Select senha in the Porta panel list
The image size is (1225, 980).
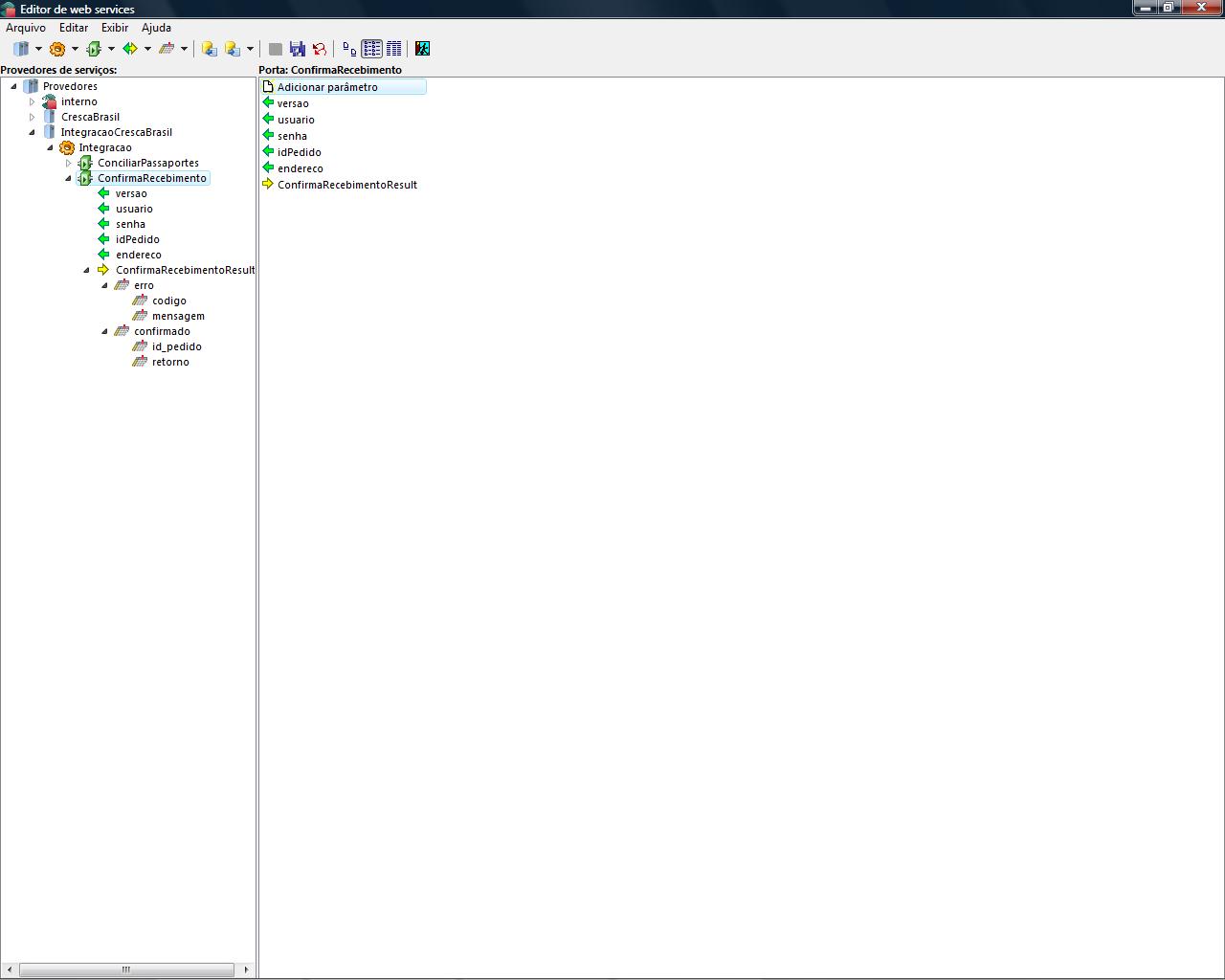tap(292, 136)
